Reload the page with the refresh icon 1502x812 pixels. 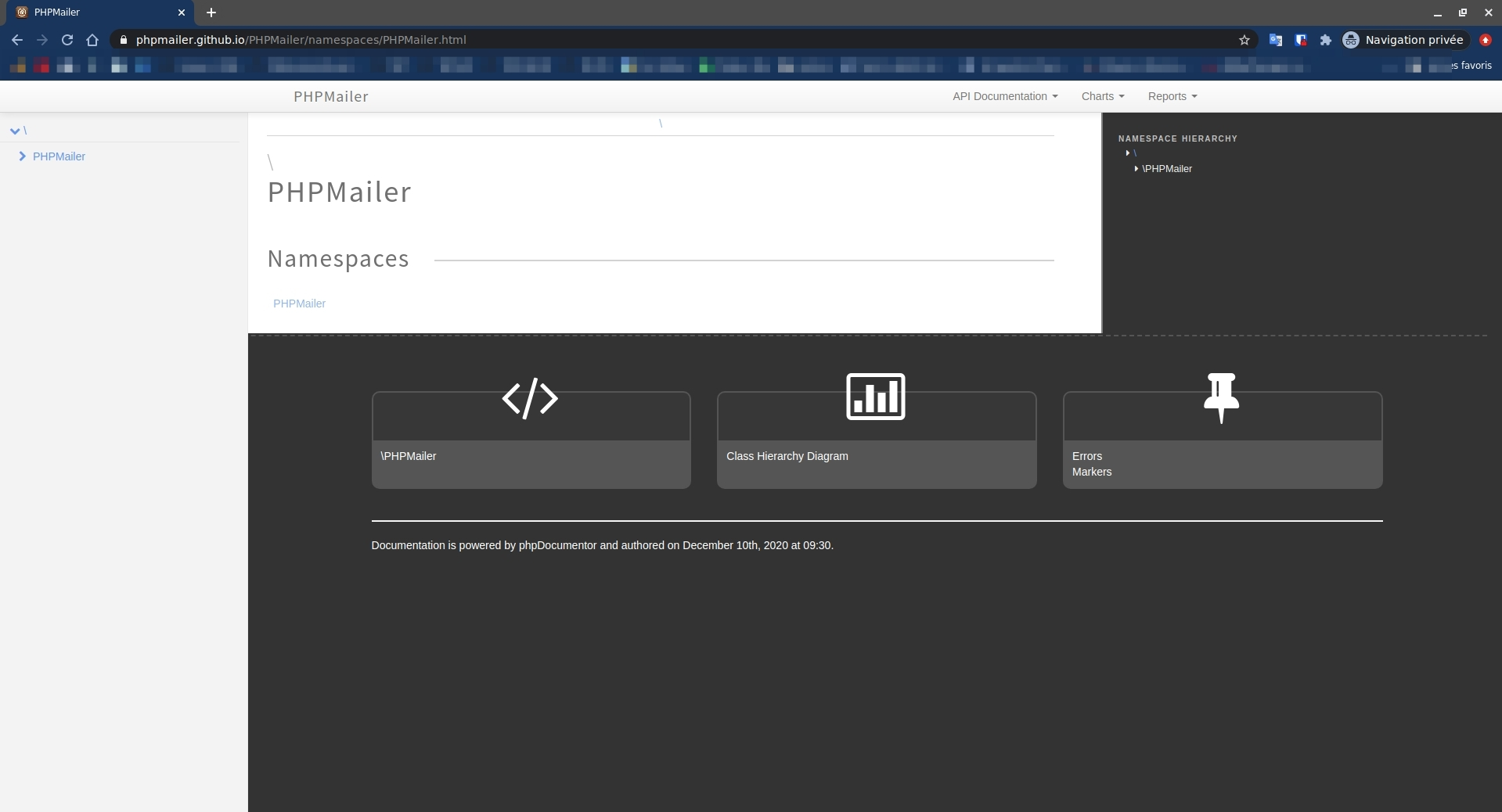pyautogui.click(x=67, y=40)
